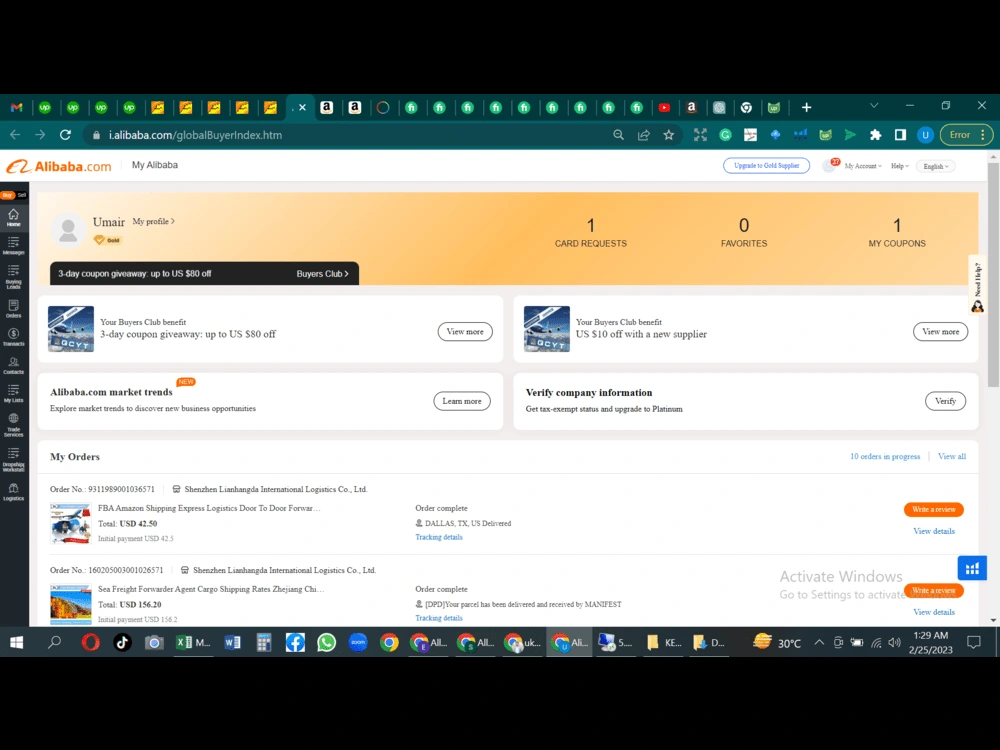Open Messages in the sidebar
Screen dimensions: 1000x750
[13, 246]
